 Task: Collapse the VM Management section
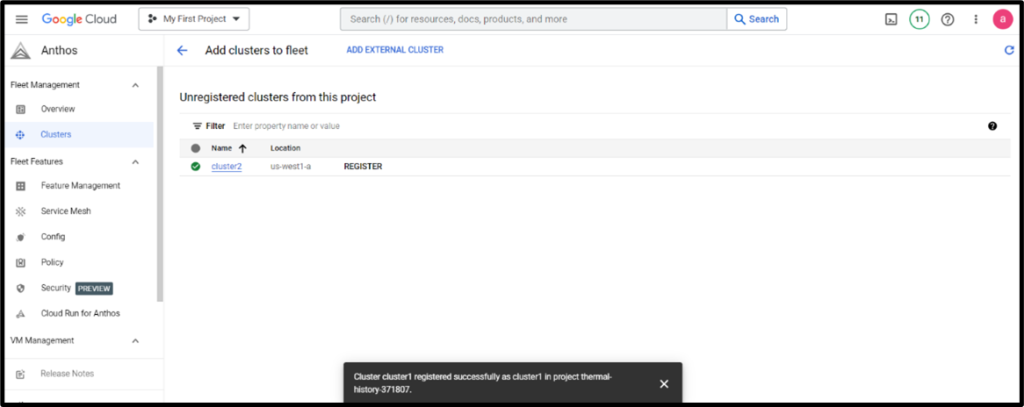[136, 340]
